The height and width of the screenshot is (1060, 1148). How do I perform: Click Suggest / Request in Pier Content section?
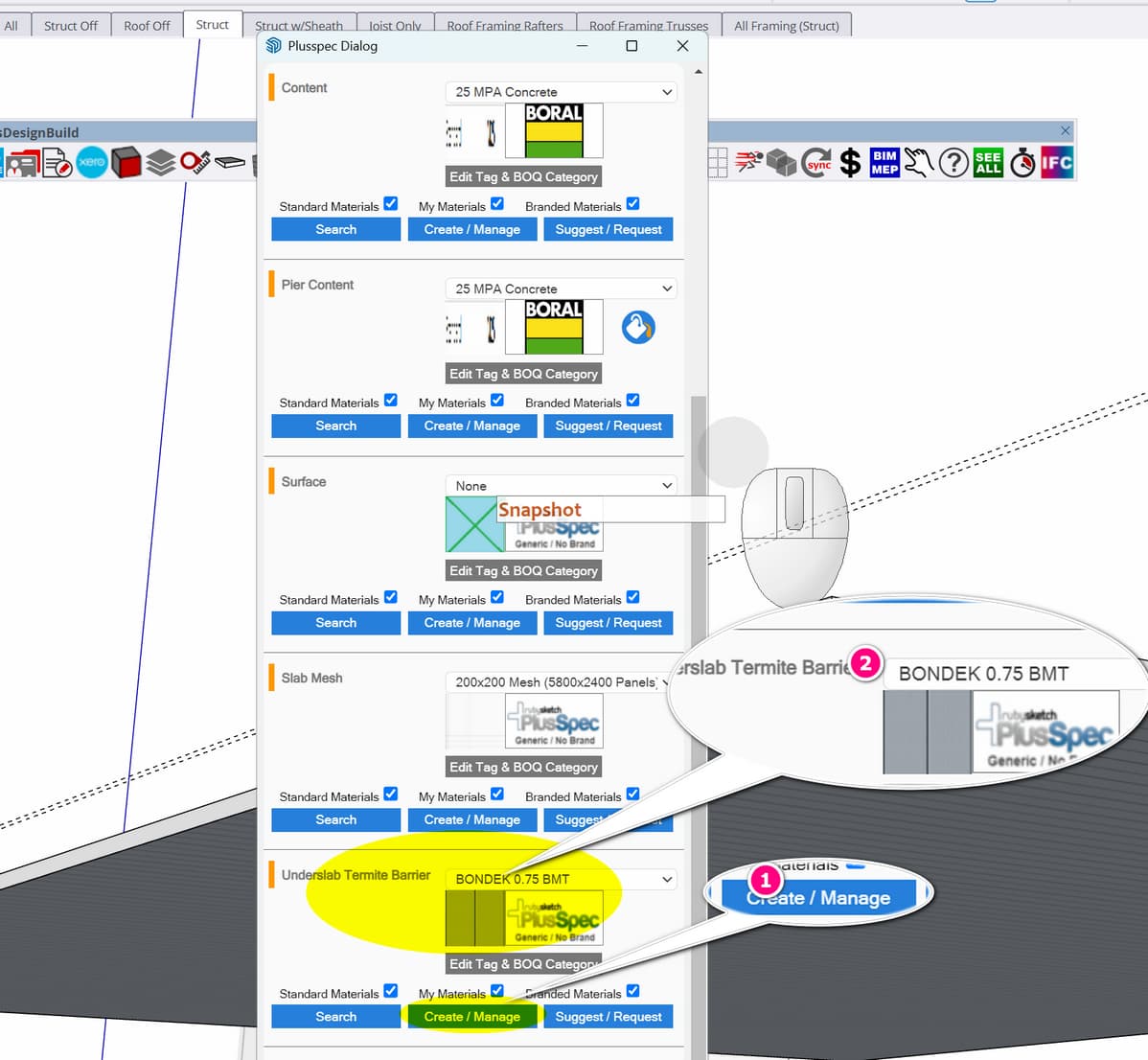point(608,426)
